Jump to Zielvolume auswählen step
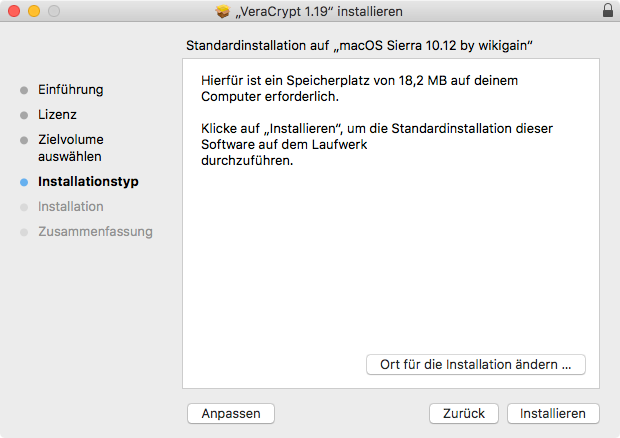This screenshot has height=438, width=620. 70,148
